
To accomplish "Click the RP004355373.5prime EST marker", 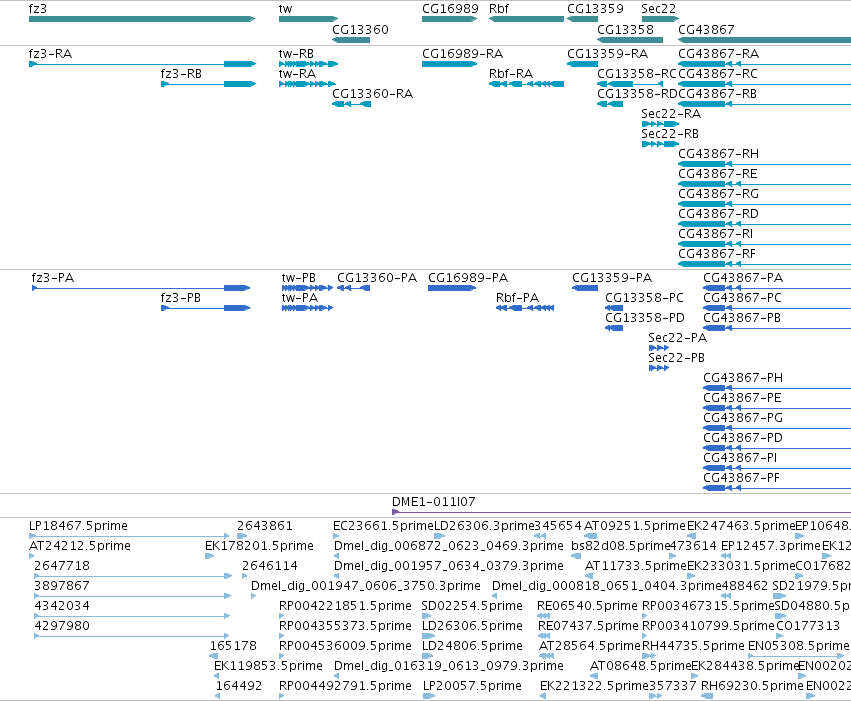I will (282, 636).
